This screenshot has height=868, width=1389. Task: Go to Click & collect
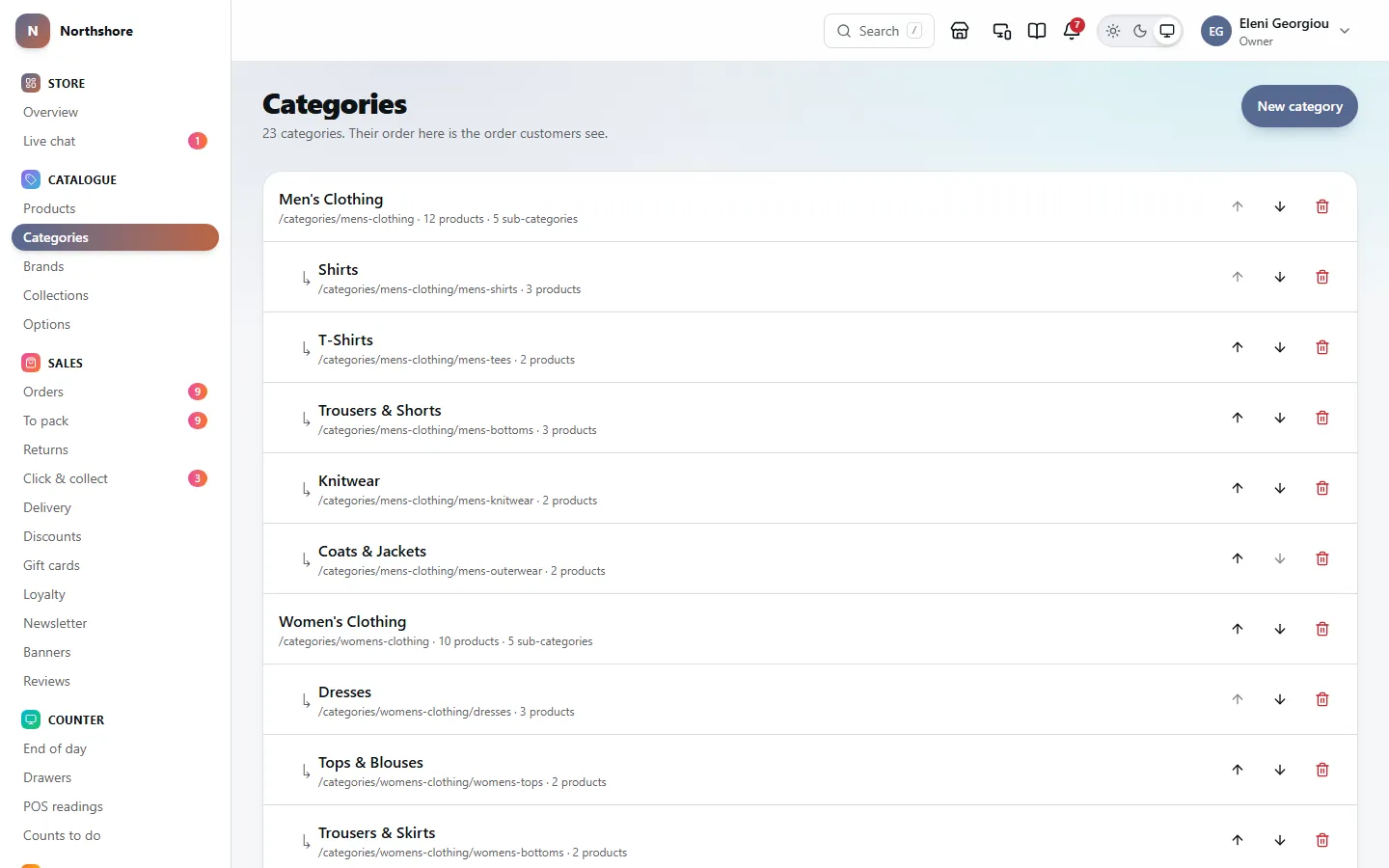click(x=115, y=478)
